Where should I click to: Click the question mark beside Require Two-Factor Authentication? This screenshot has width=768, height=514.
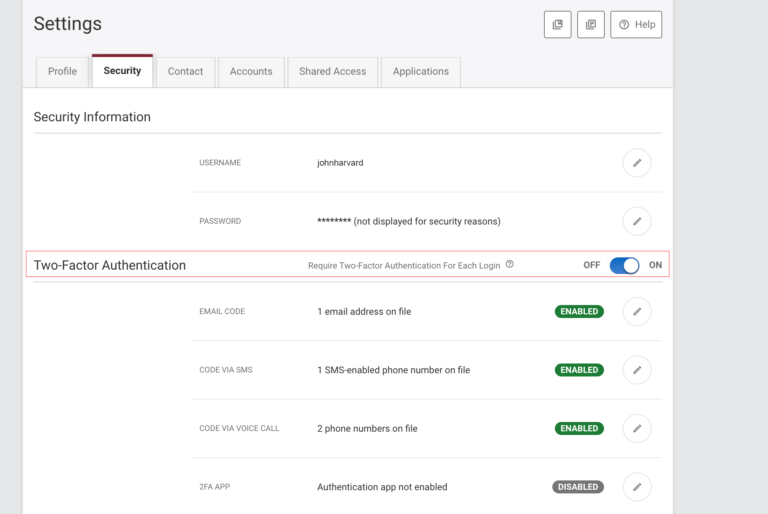click(x=510, y=265)
